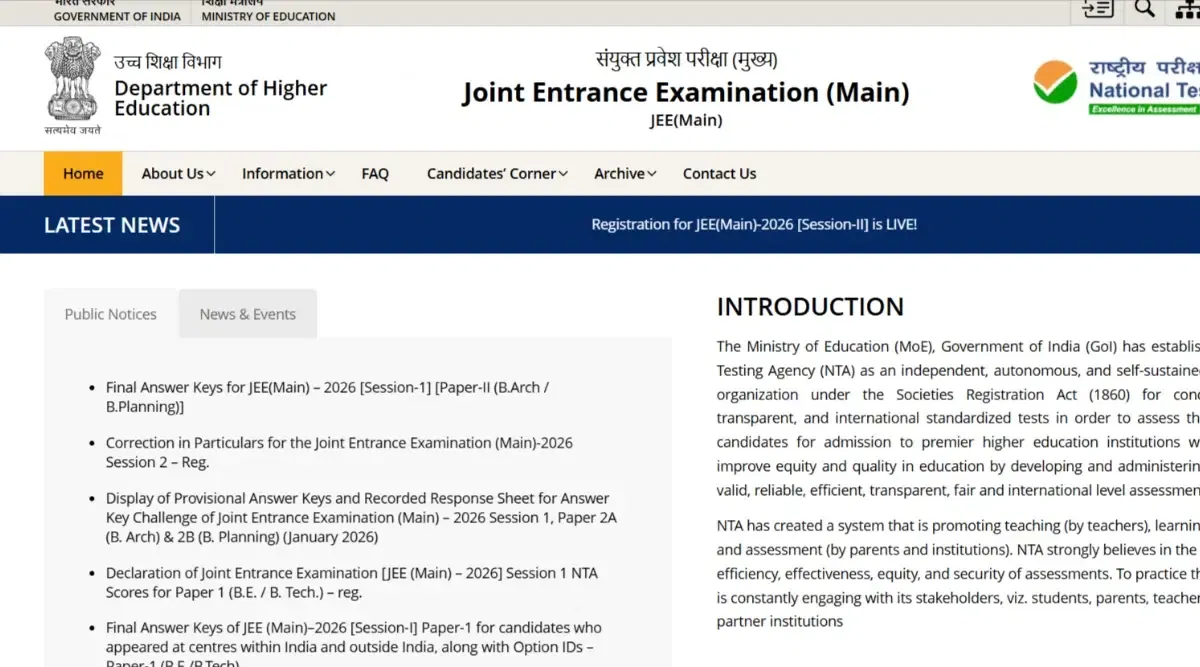1200x667 pixels.
Task: Open the Session-II registration live news link
Action: point(753,225)
